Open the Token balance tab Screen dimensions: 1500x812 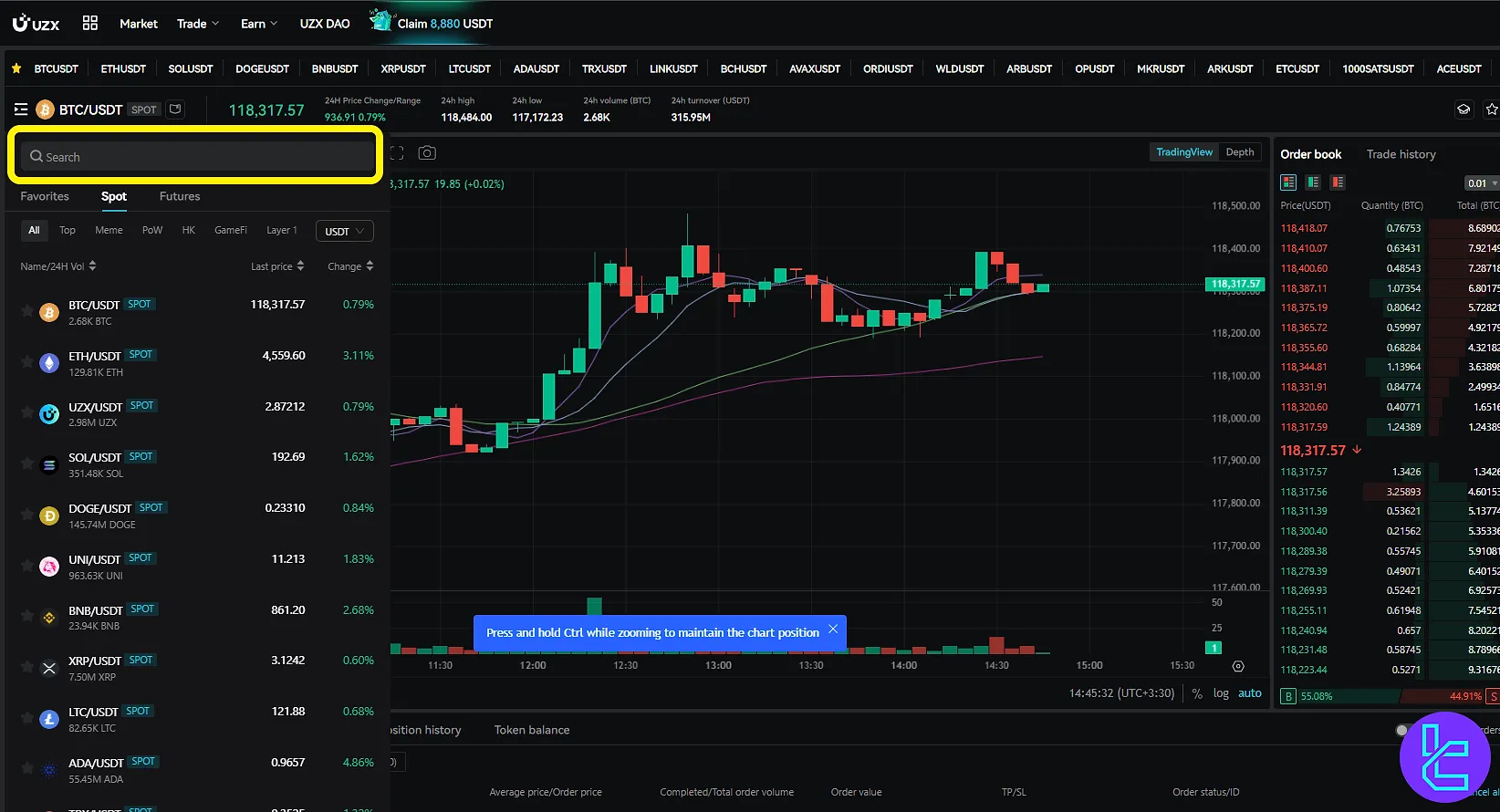532,730
